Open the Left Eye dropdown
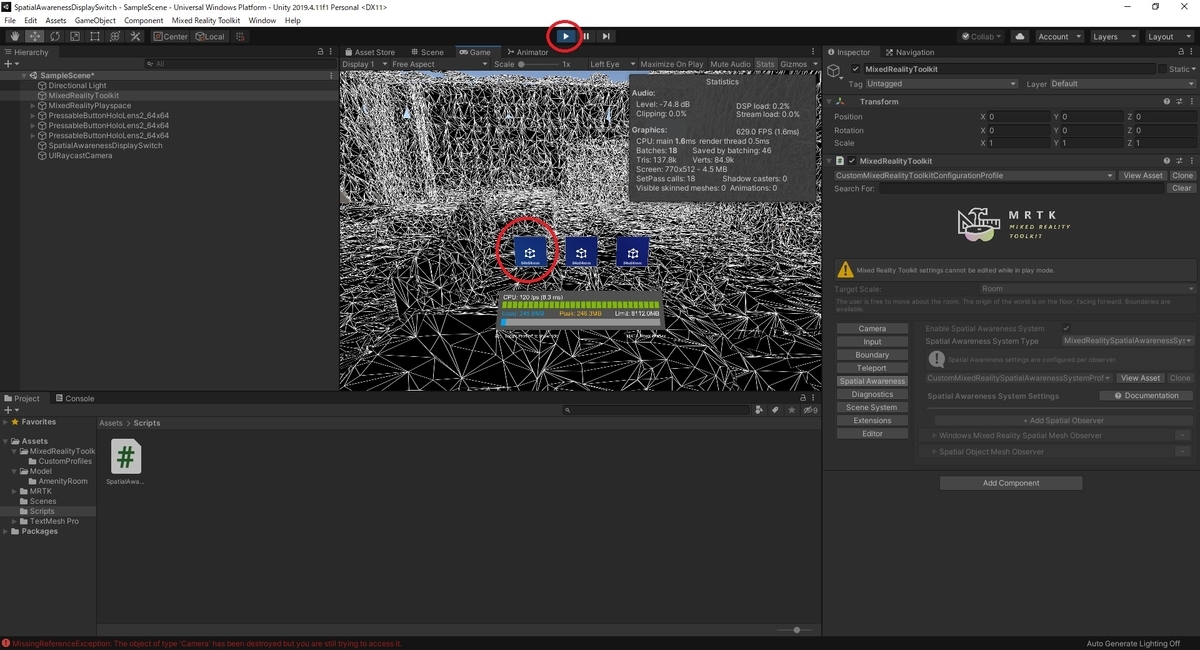Image resolution: width=1200 pixels, height=650 pixels. click(611, 64)
